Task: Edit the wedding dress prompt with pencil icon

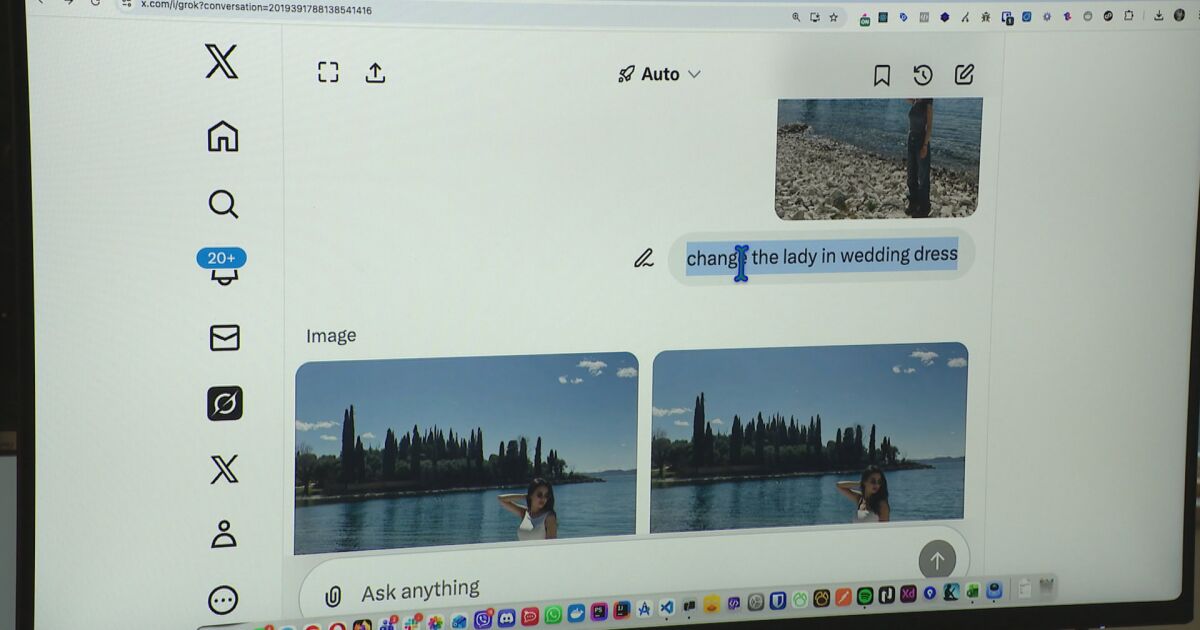Action: coord(644,259)
